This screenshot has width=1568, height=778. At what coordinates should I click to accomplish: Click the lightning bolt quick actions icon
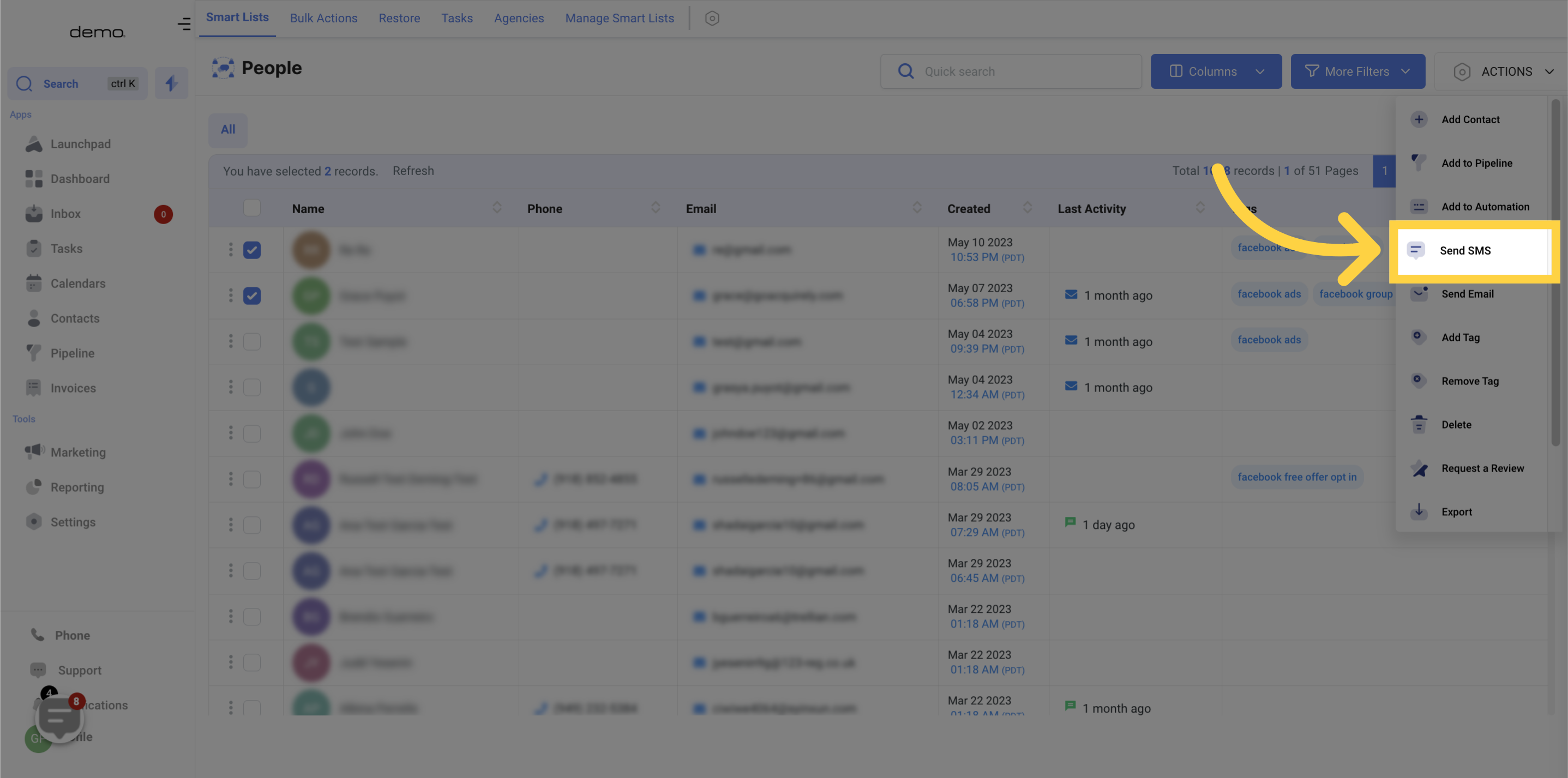click(x=171, y=83)
